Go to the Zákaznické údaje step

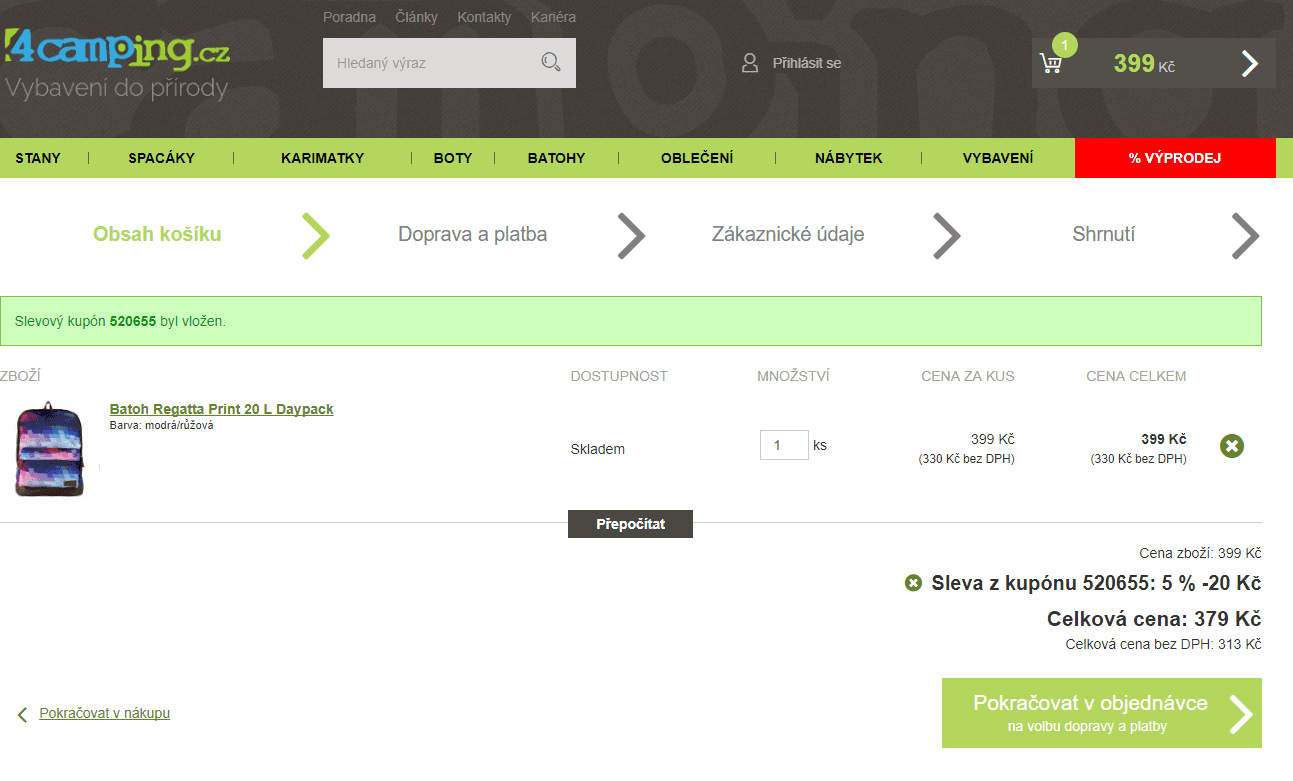787,235
